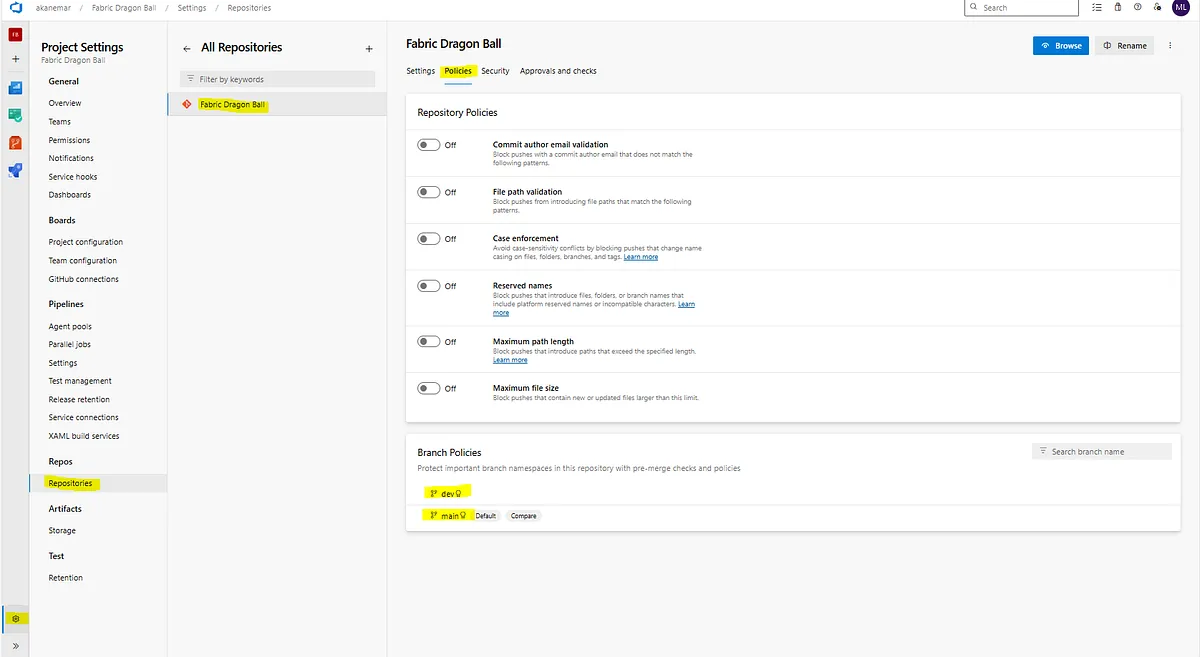1200x657 pixels.
Task: Toggle Commit author email validation
Action: (428, 145)
